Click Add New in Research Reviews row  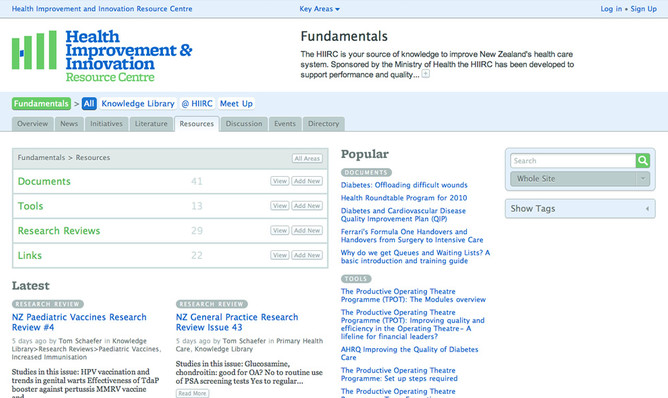tap(307, 231)
